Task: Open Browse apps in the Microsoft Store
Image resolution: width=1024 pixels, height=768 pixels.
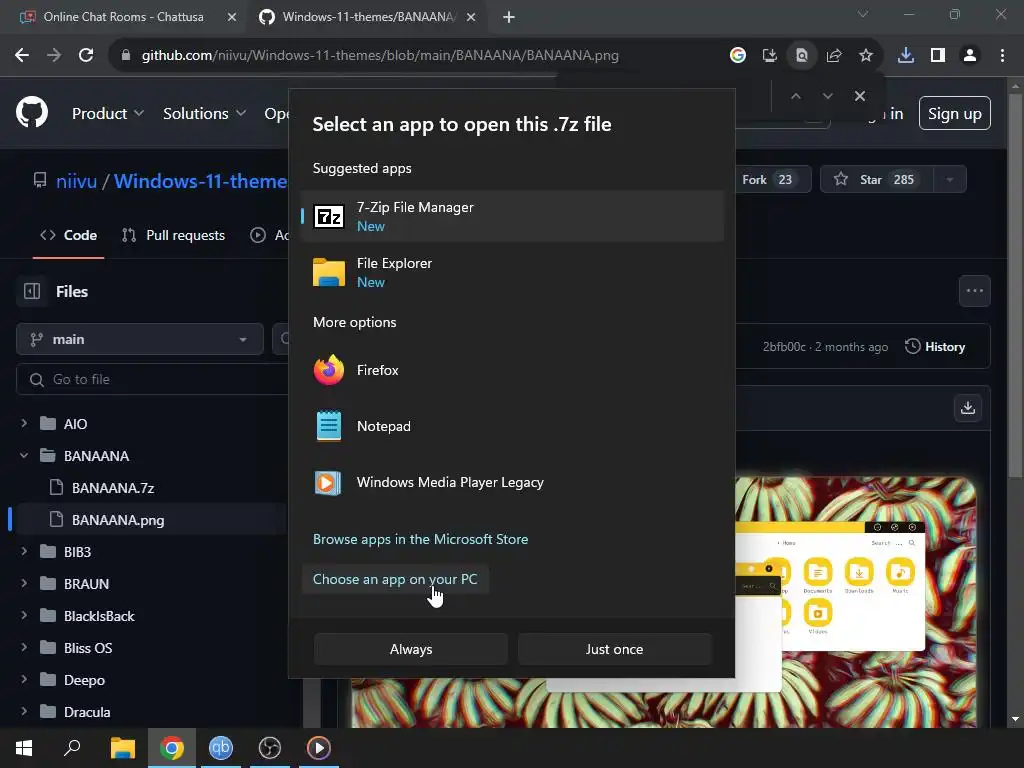Action: [x=421, y=539]
